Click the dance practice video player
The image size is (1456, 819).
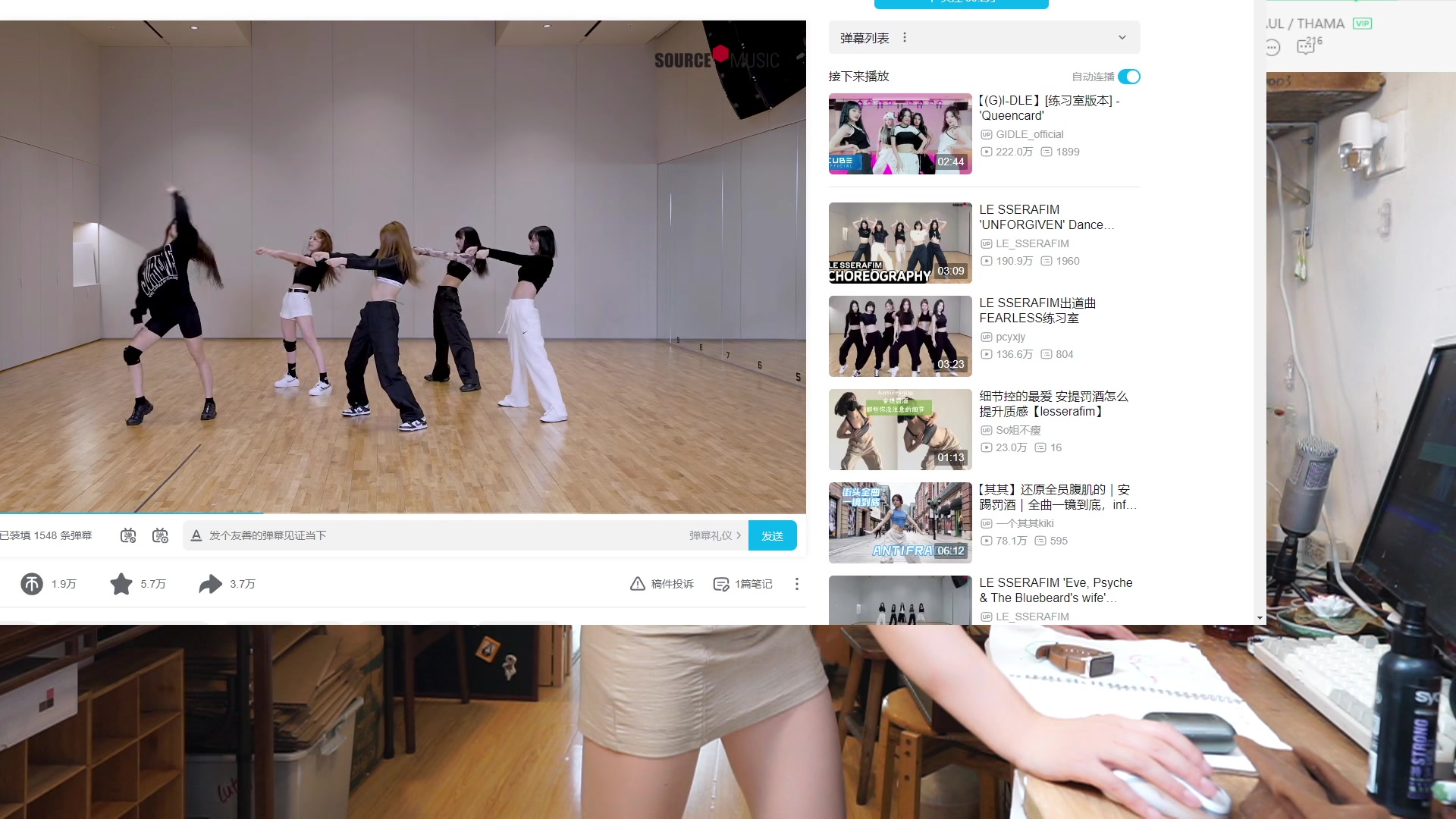click(403, 265)
